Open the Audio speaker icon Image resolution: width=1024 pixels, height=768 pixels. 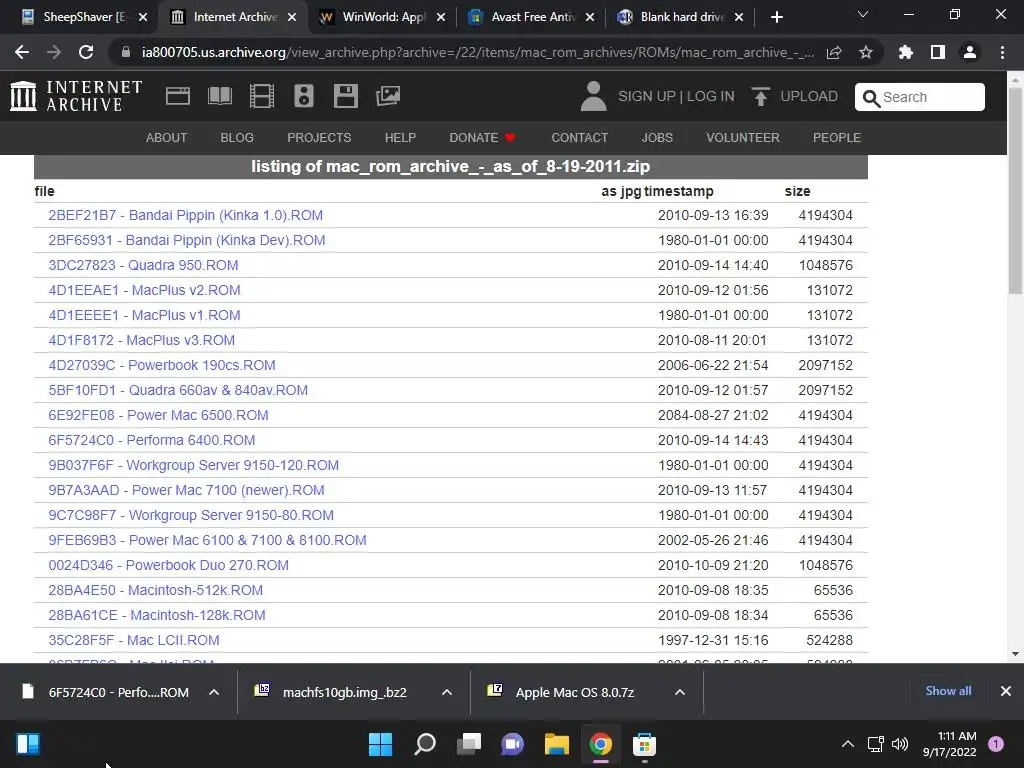coord(304,96)
